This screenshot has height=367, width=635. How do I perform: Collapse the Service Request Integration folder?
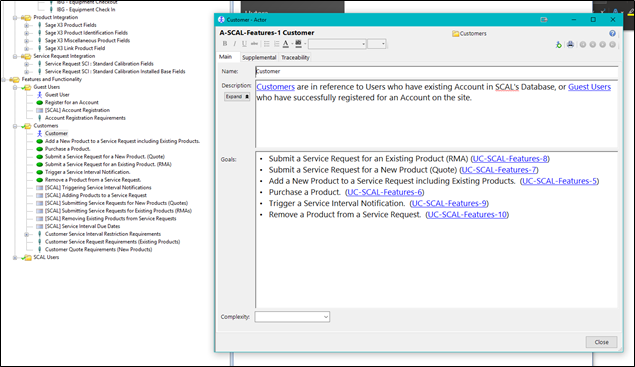tap(15, 56)
